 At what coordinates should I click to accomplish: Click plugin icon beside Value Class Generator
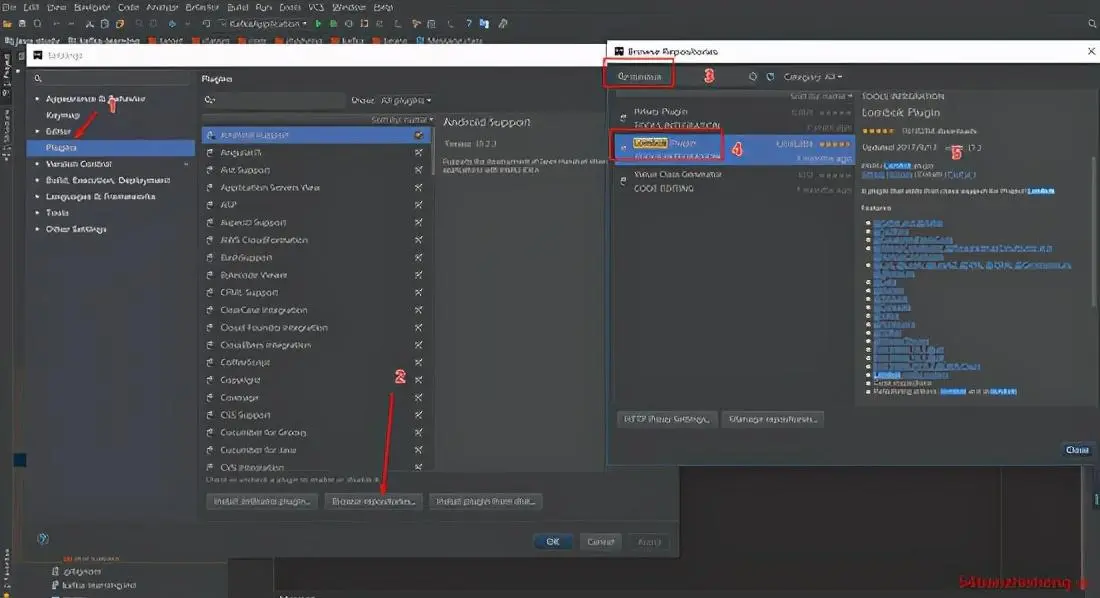point(623,181)
